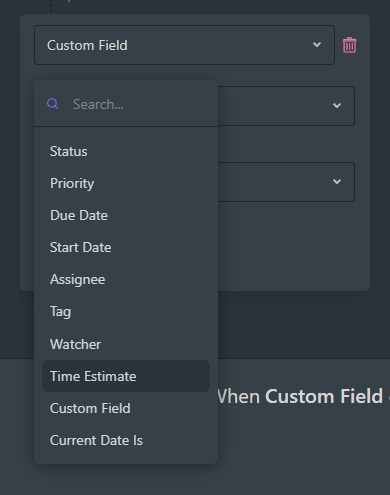
Task: Click bold Custom Field in the summary sentence
Action: pyautogui.click(x=324, y=396)
